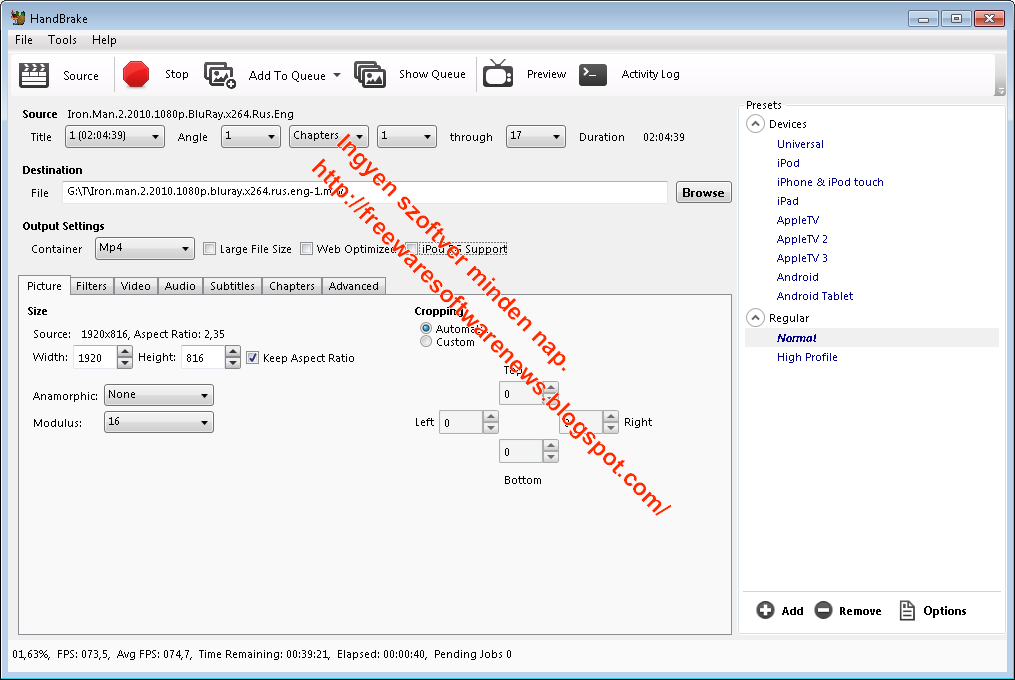Open the Add To Queue dropdown arrow
The width and height of the screenshot is (1015, 680).
tap(337, 75)
